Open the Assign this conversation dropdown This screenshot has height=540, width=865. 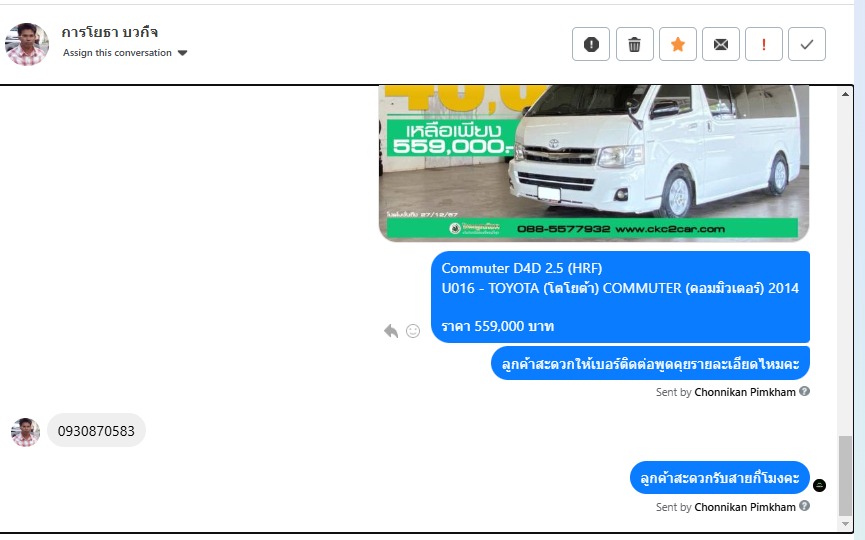[x=125, y=53]
